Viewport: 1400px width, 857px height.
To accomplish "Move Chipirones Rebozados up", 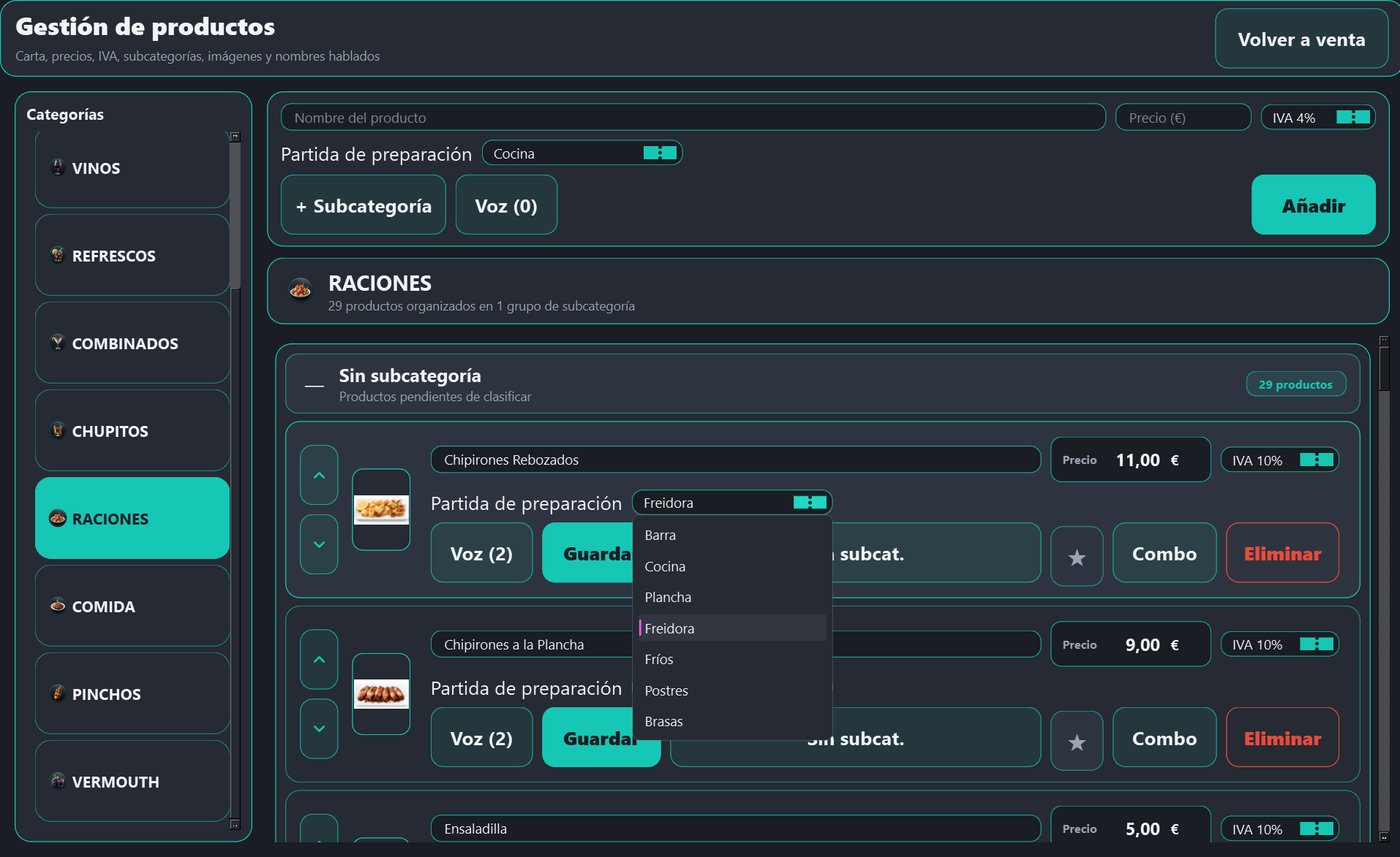I will click(319, 475).
